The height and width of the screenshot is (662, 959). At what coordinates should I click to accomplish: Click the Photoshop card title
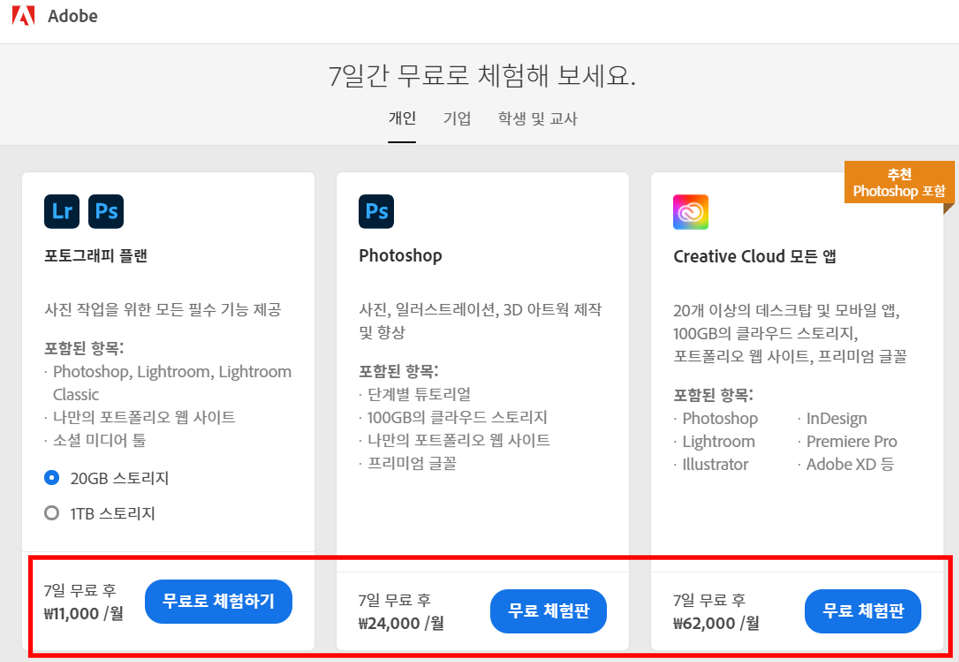coord(401,255)
